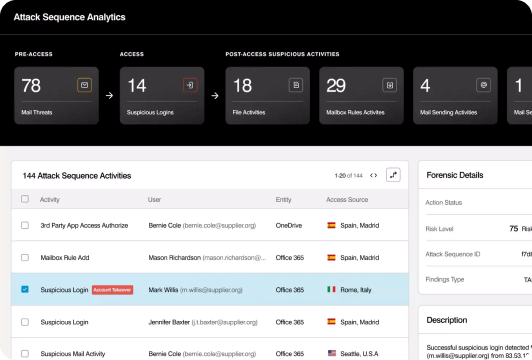This screenshot has height=360, width=532.
Task: Sort by the User column header
Action: pyautogui.click(x=154, y=200)
